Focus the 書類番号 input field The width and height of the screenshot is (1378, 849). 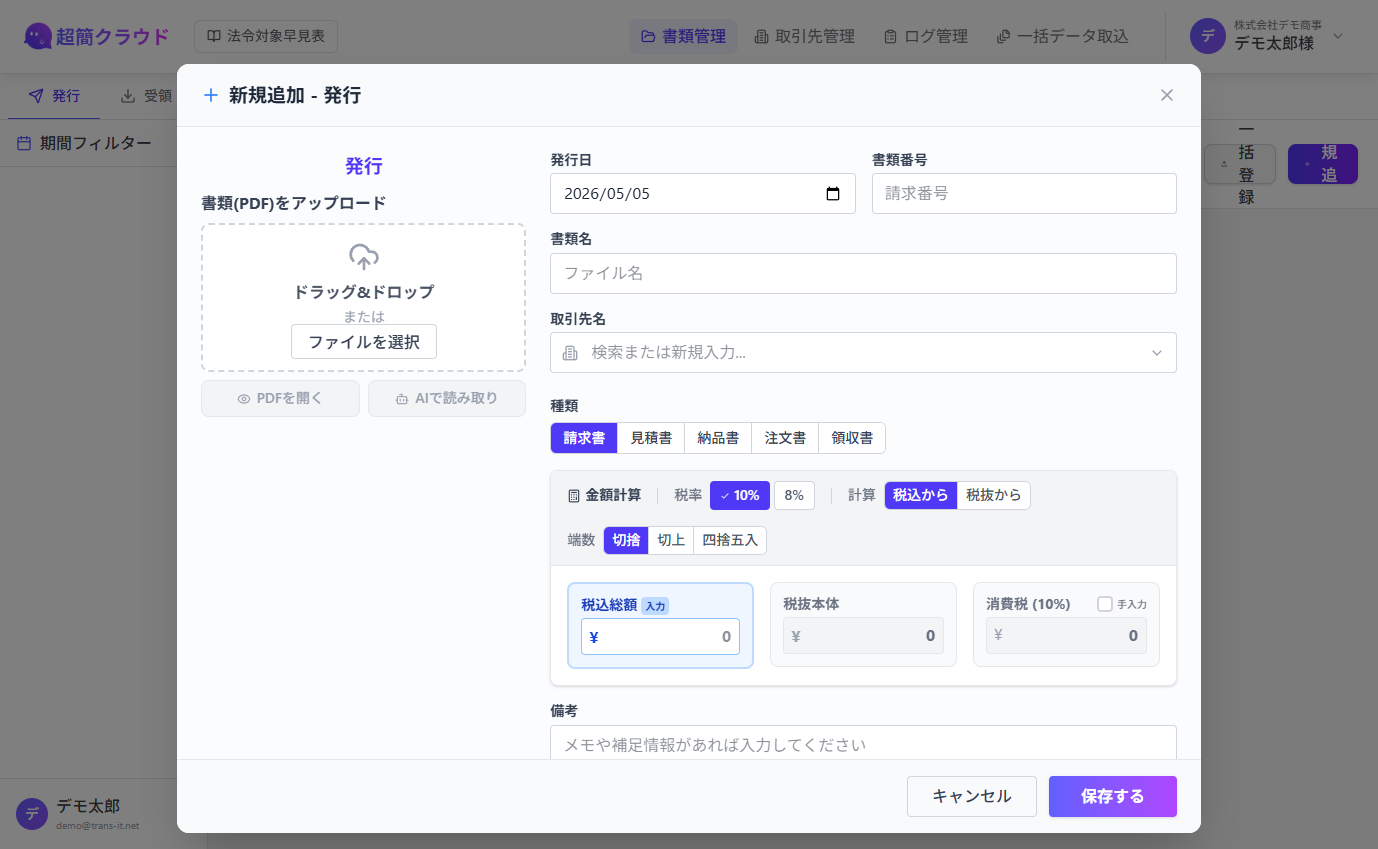coord(1024,194)
